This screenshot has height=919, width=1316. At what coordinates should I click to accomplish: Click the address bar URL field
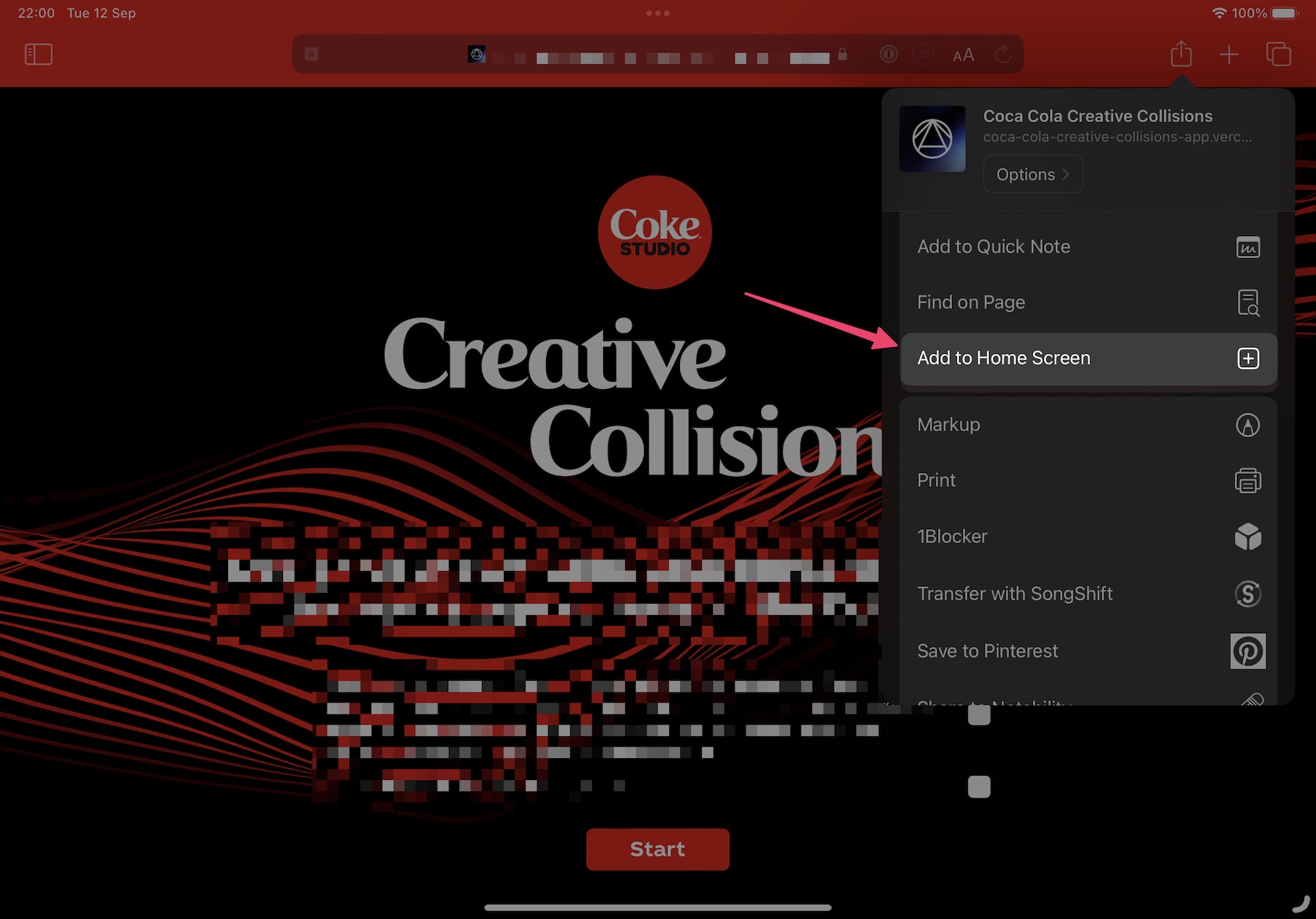[658, 55]
